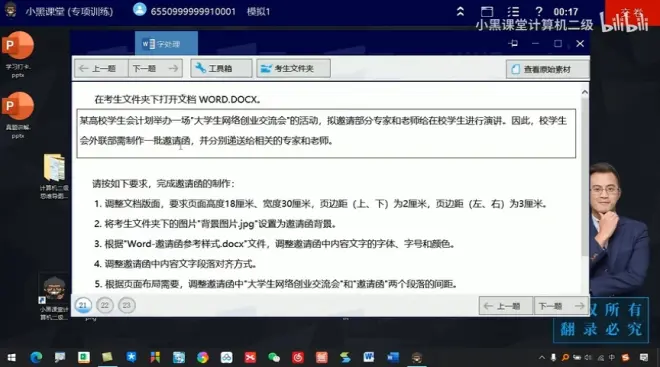Click the text 在考生文件夹下打开文档 WORD.DOCX
Screen dimensions: 660x367
pos(177,99)
